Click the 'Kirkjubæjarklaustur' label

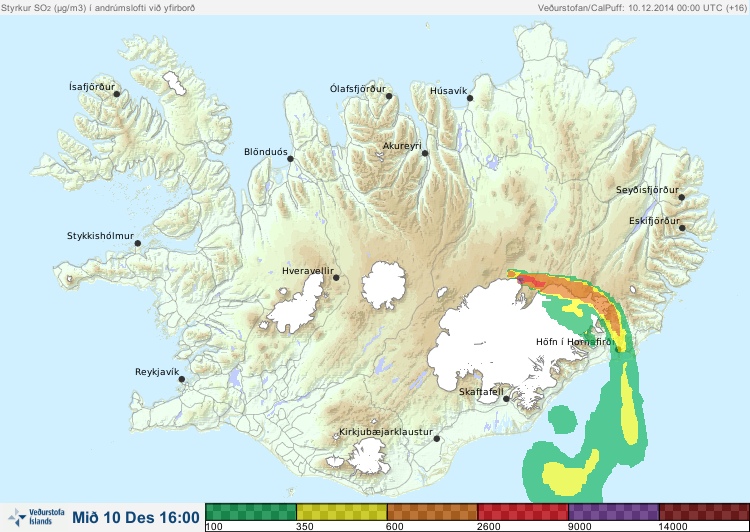pyautogui.click(x=386, y=432)
